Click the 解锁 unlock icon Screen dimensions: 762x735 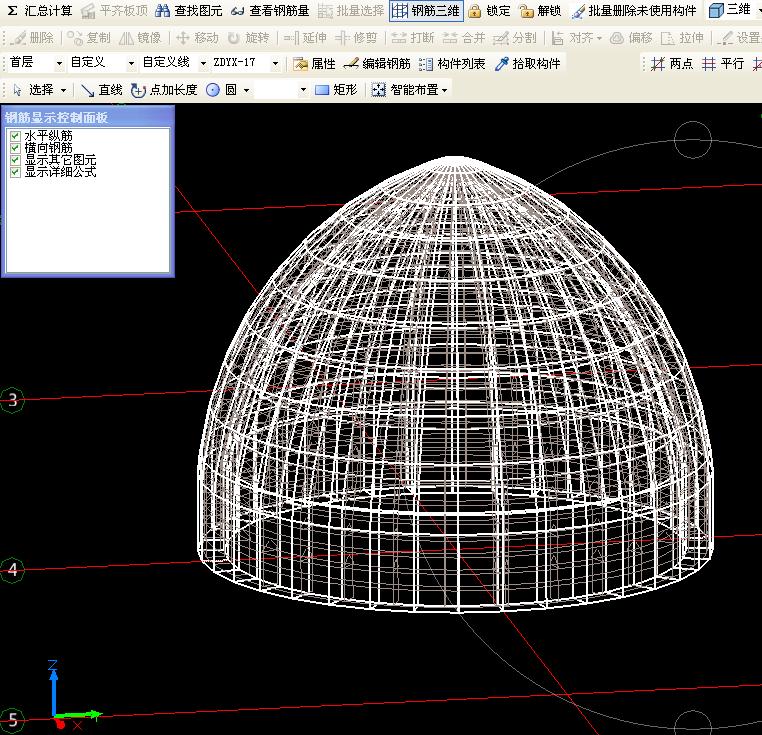click(541, 11)
